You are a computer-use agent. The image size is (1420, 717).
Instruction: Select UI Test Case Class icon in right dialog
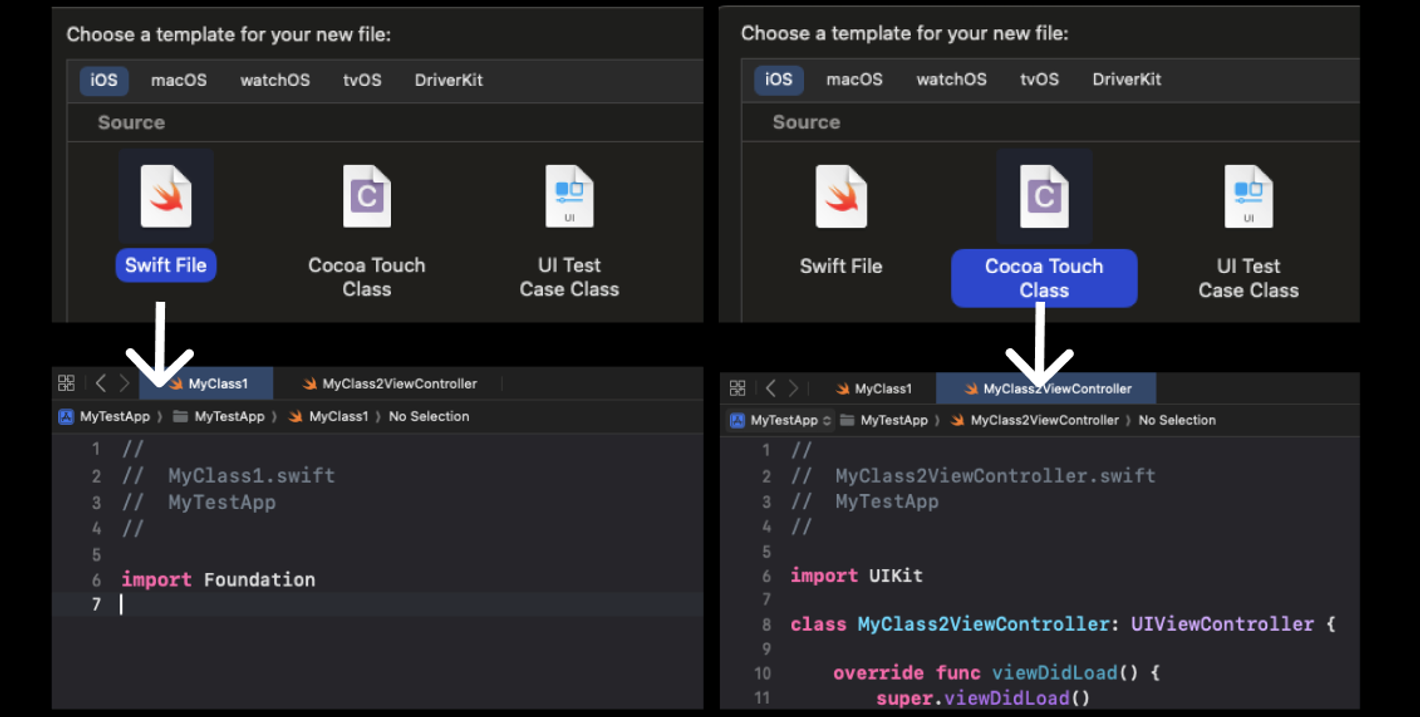[x=1248, y=196]
